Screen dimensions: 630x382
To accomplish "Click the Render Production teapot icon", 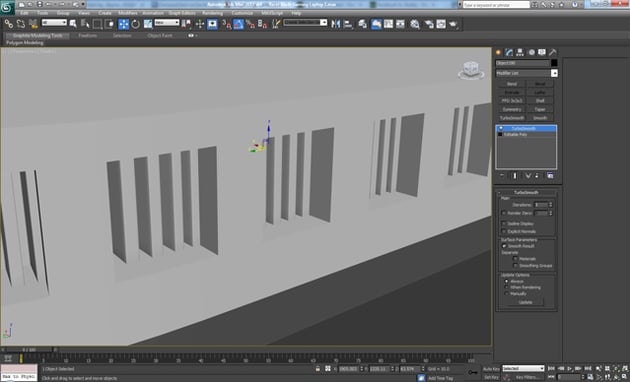I will 454,24.
